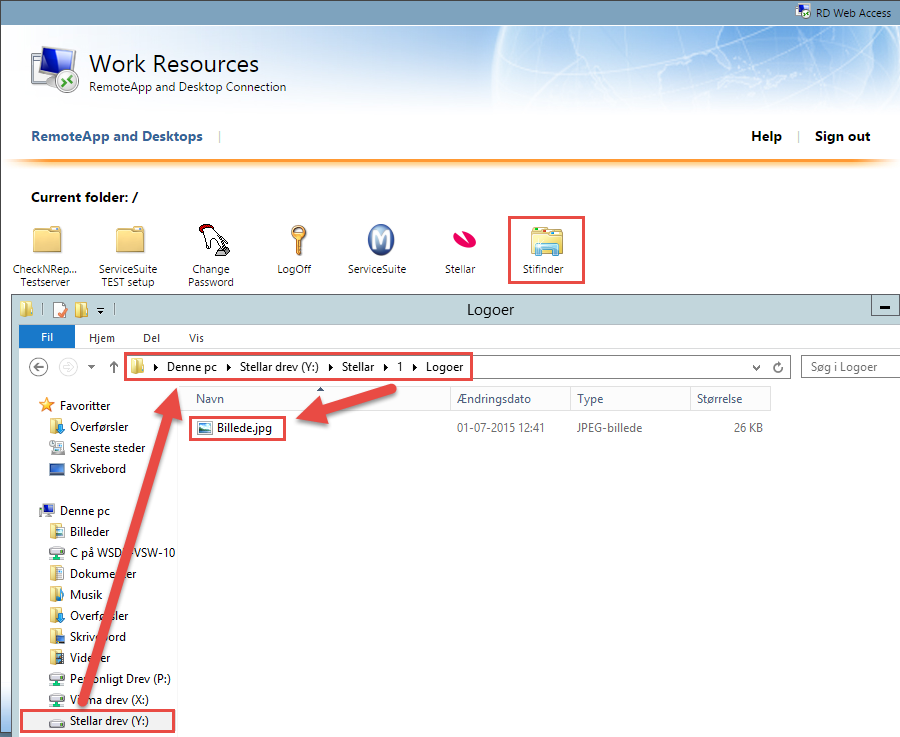Open the CheckNRep Testserver folder icon
This screenshot has width=900, height=737.
[46, 240]
